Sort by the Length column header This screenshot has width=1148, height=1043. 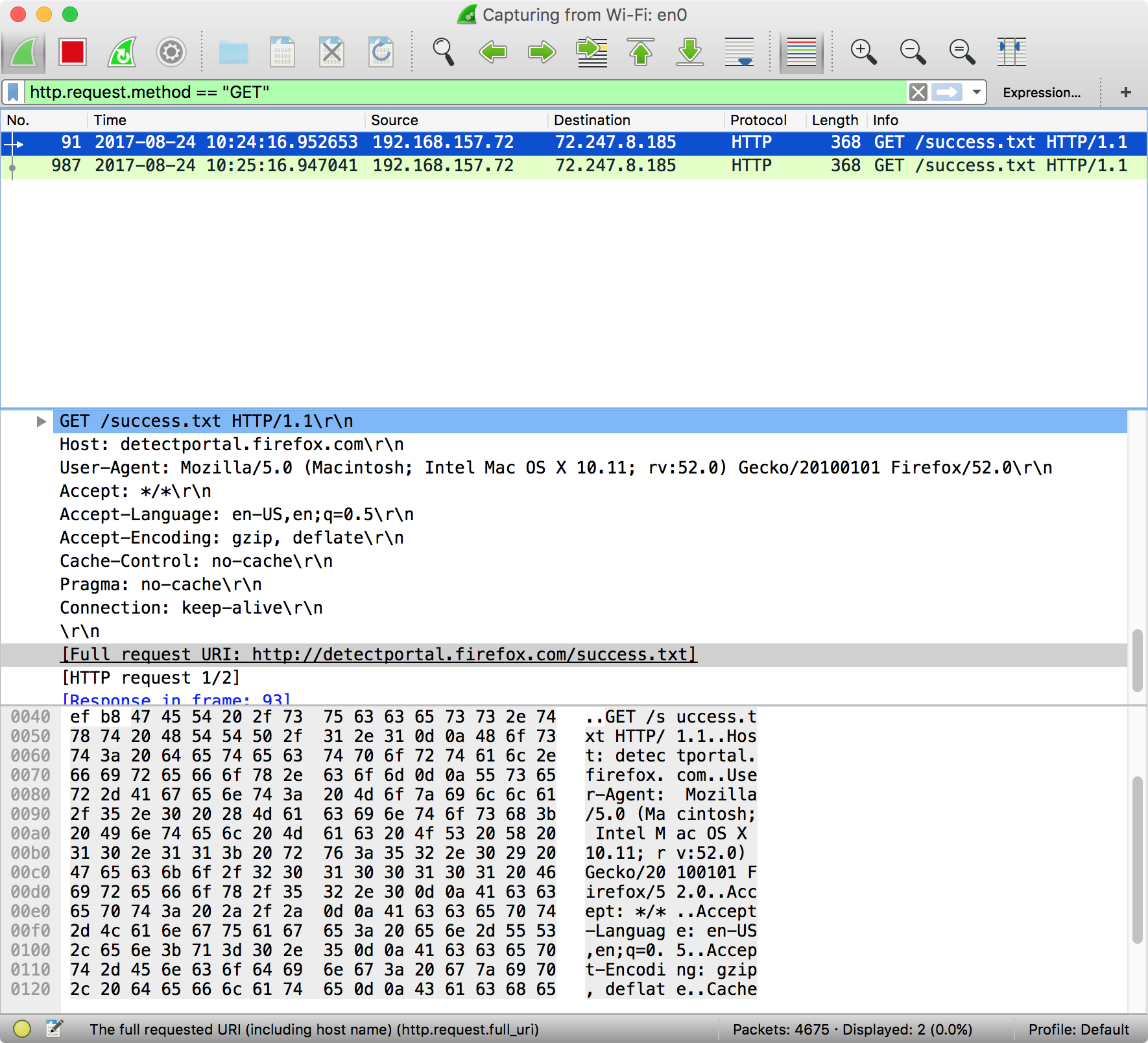[836, 120]
